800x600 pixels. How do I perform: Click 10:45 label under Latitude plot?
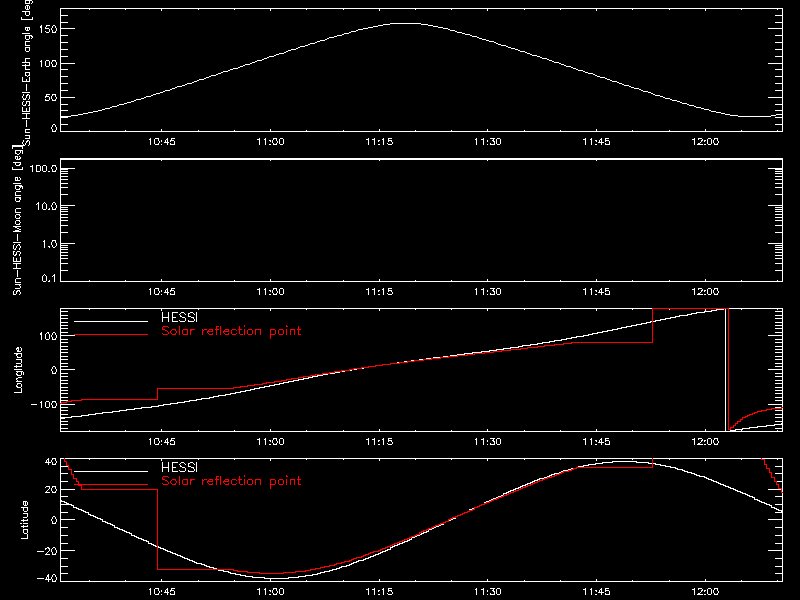point(162,592)
